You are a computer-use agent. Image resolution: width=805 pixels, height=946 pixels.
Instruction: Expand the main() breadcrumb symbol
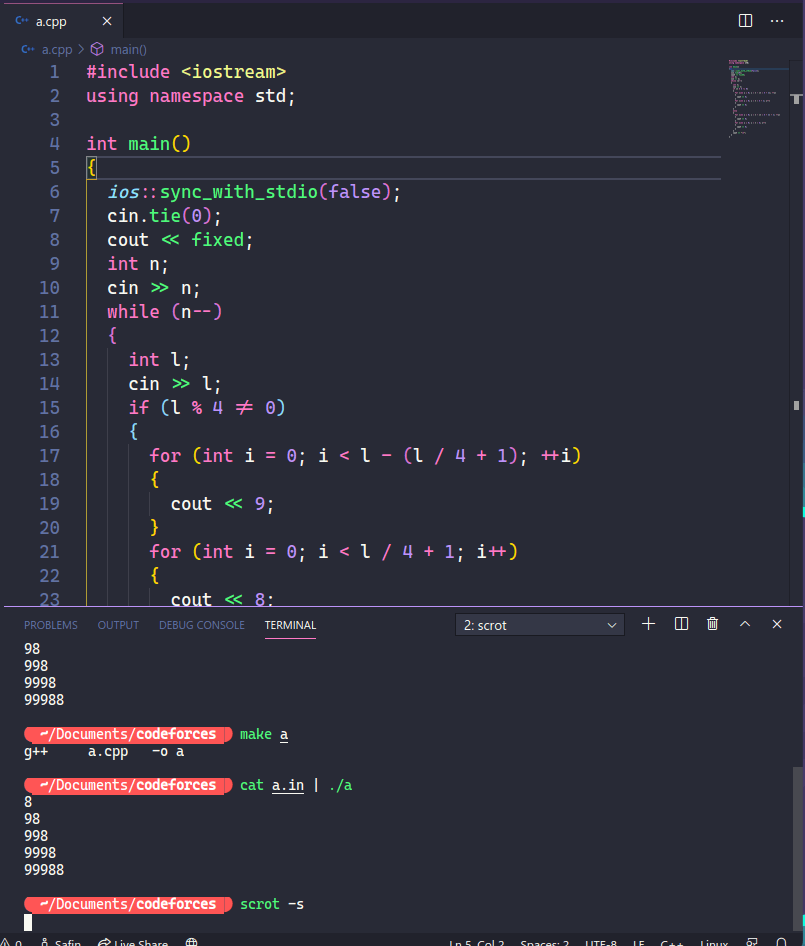click(x=128, y=49)
